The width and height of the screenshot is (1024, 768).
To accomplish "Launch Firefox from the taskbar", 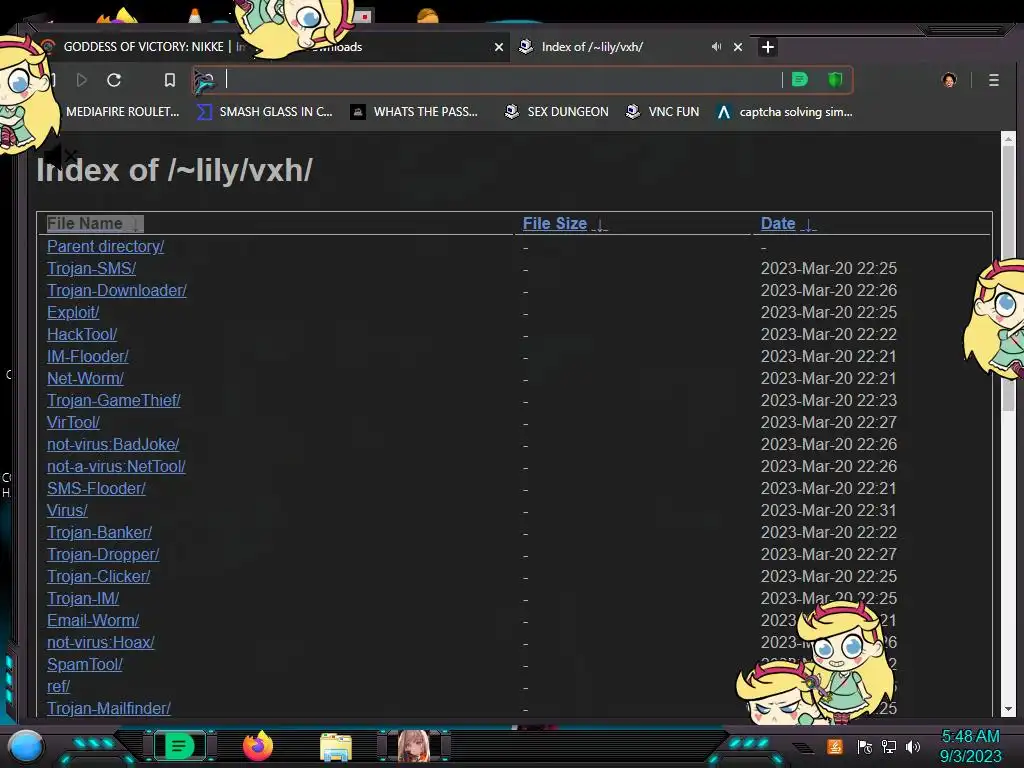I will tap(258, 746).
